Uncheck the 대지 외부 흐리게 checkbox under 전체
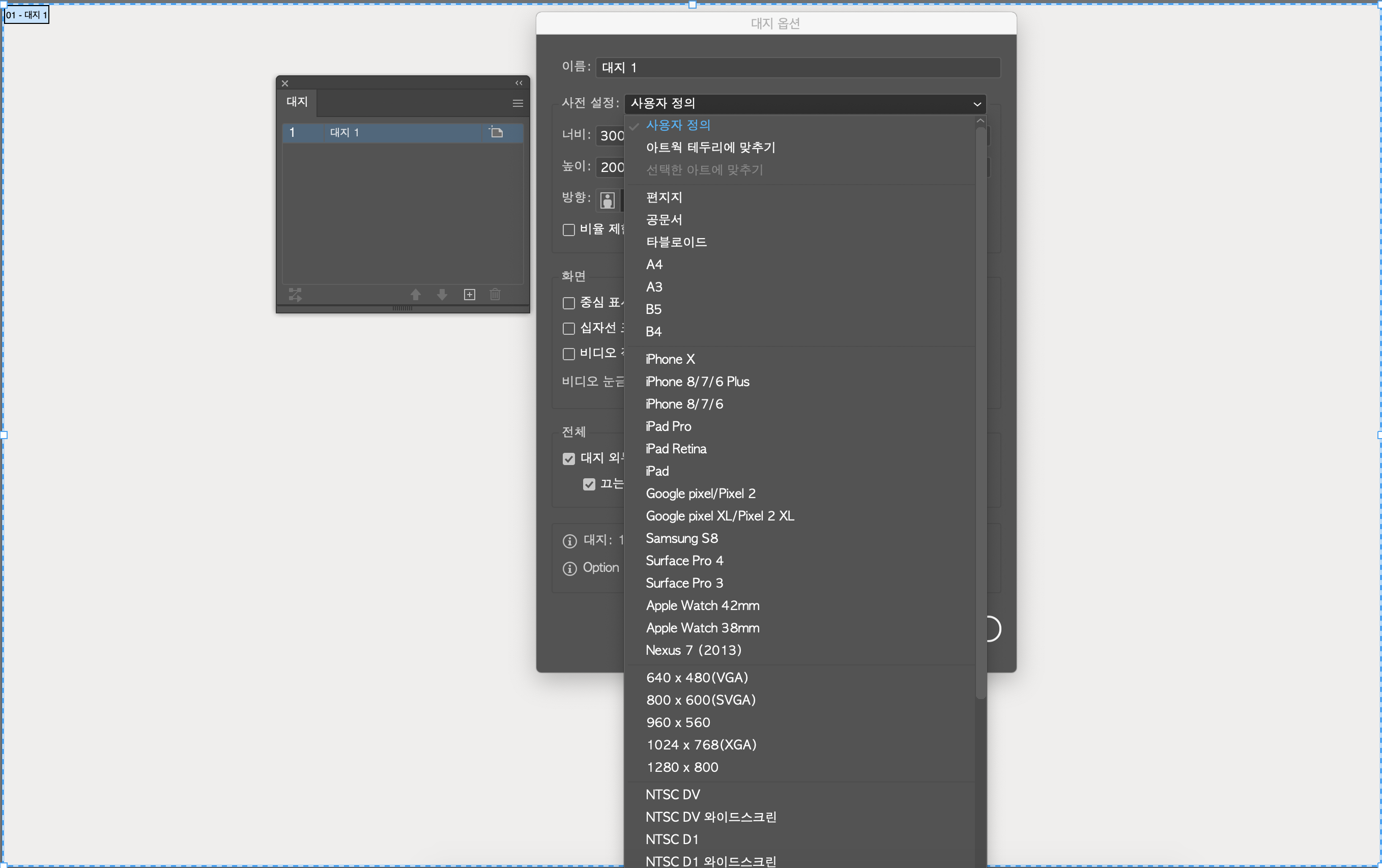Screen dimensions: 1382x868 pos(569,458)
